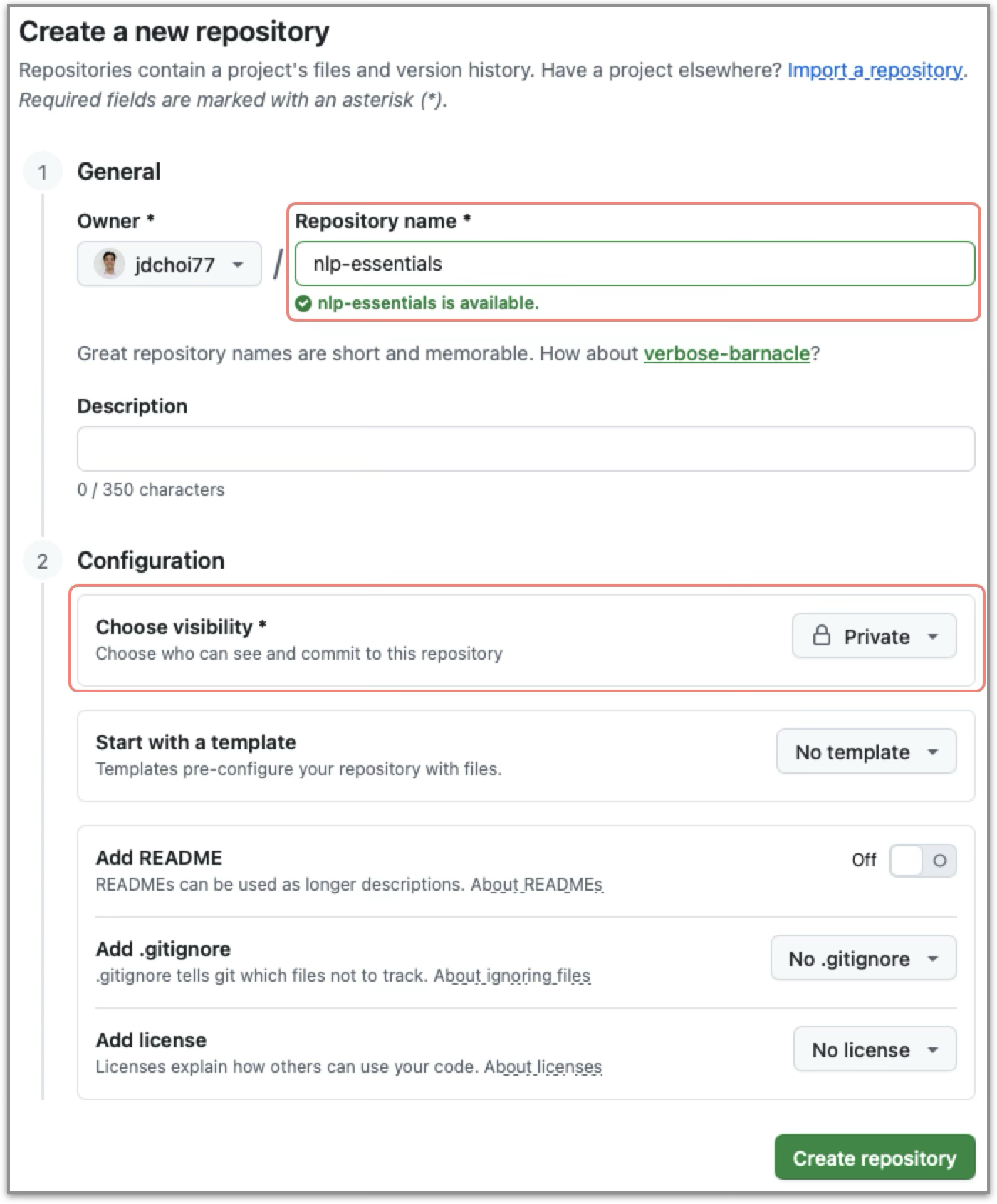Expand the Private visibility dropdown
This screenshot has width=997, height=1204.
click(x=875, y=635)
